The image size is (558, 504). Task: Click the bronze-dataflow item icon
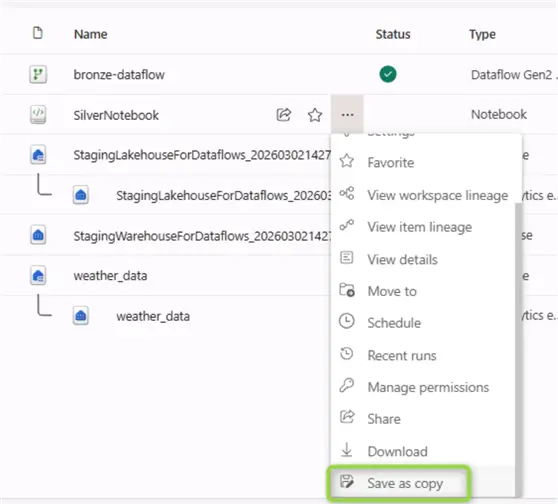(38, 74)
